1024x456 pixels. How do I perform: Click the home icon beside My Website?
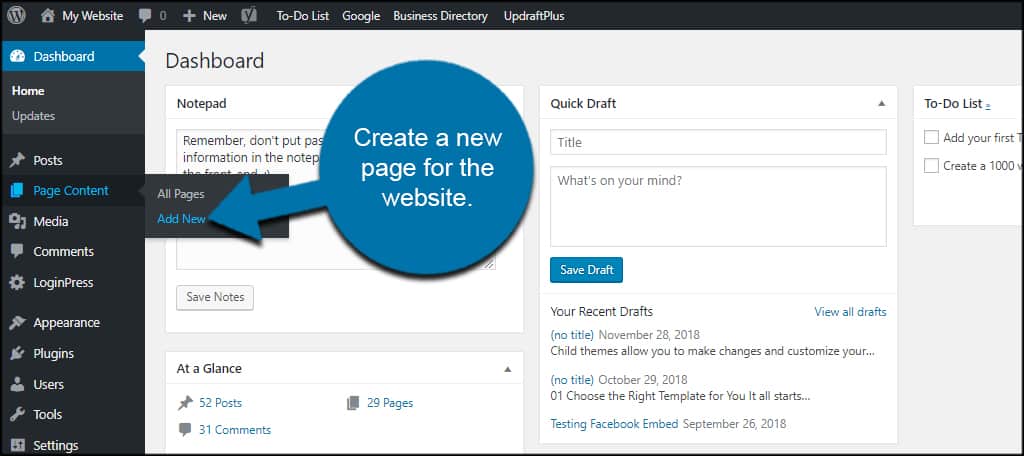tap(48, 16)
